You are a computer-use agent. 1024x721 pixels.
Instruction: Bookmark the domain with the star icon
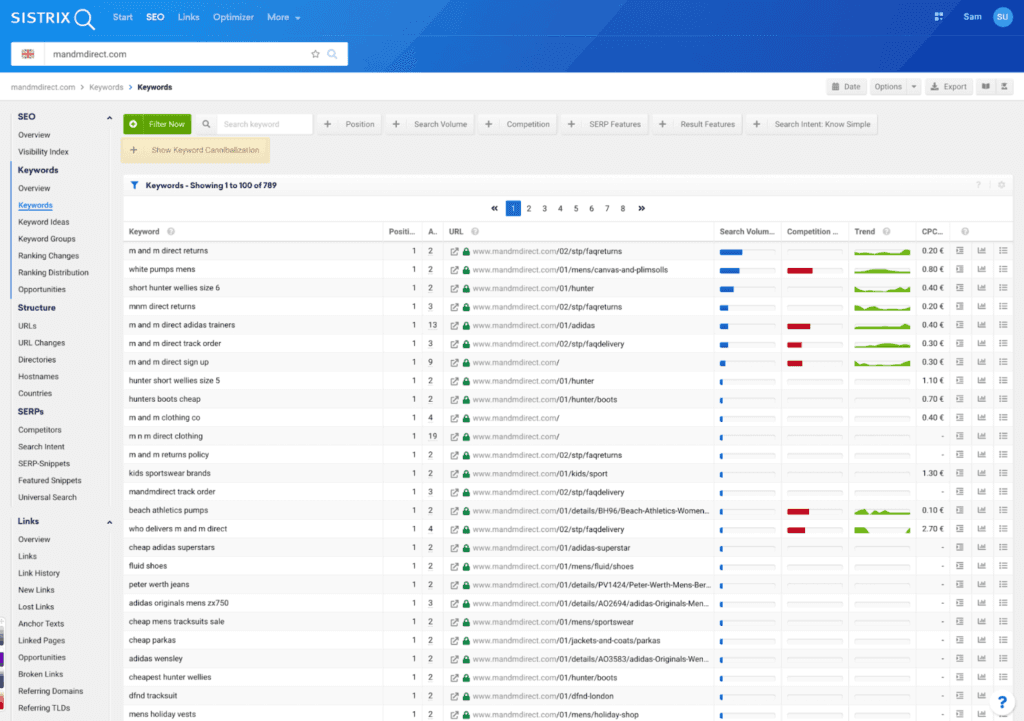315,54
